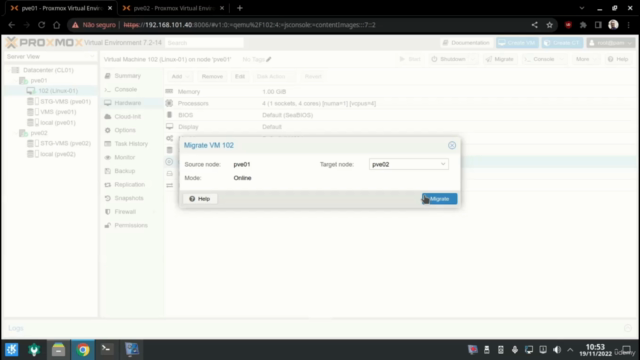Edit tags with the pencil icon

[x=269, y=60]
